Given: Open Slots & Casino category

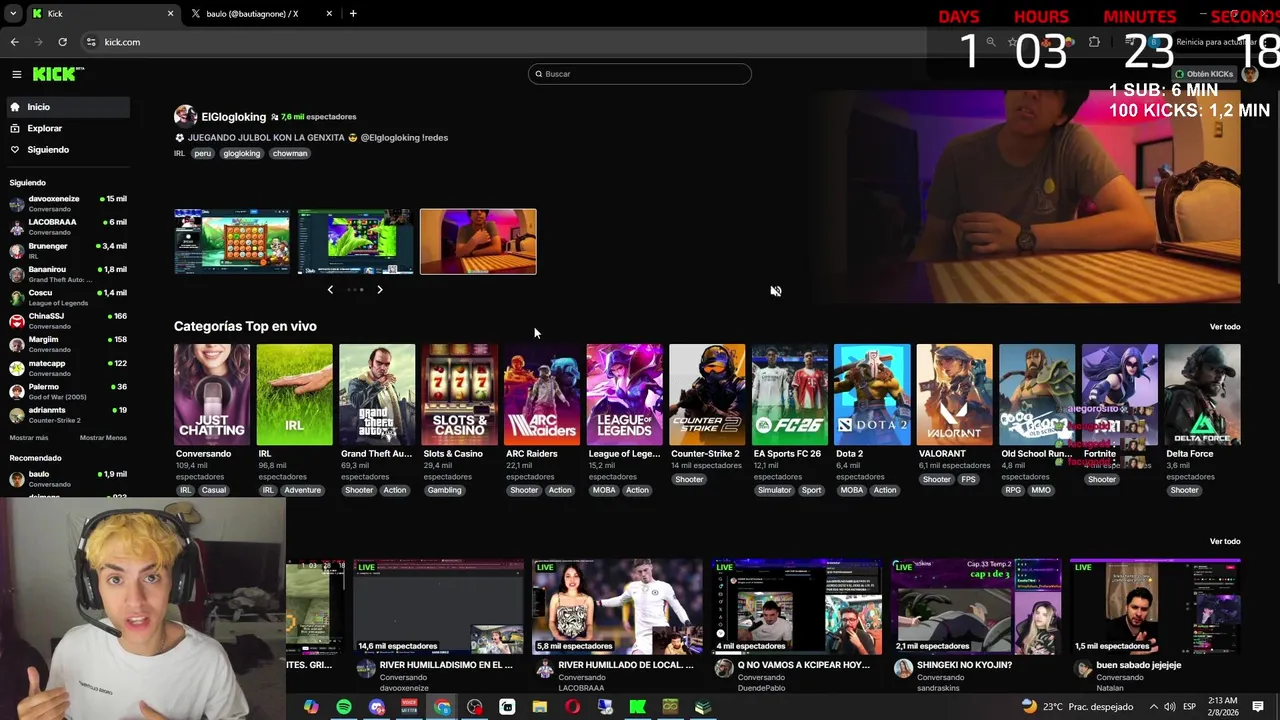Looking at the screenshot, I should point(459,395).
